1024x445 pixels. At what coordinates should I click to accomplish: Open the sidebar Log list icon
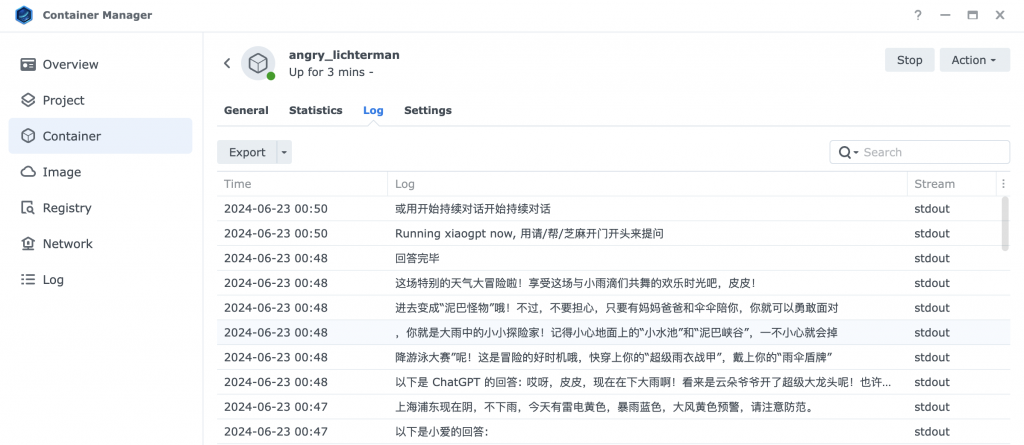coord(28,280)
